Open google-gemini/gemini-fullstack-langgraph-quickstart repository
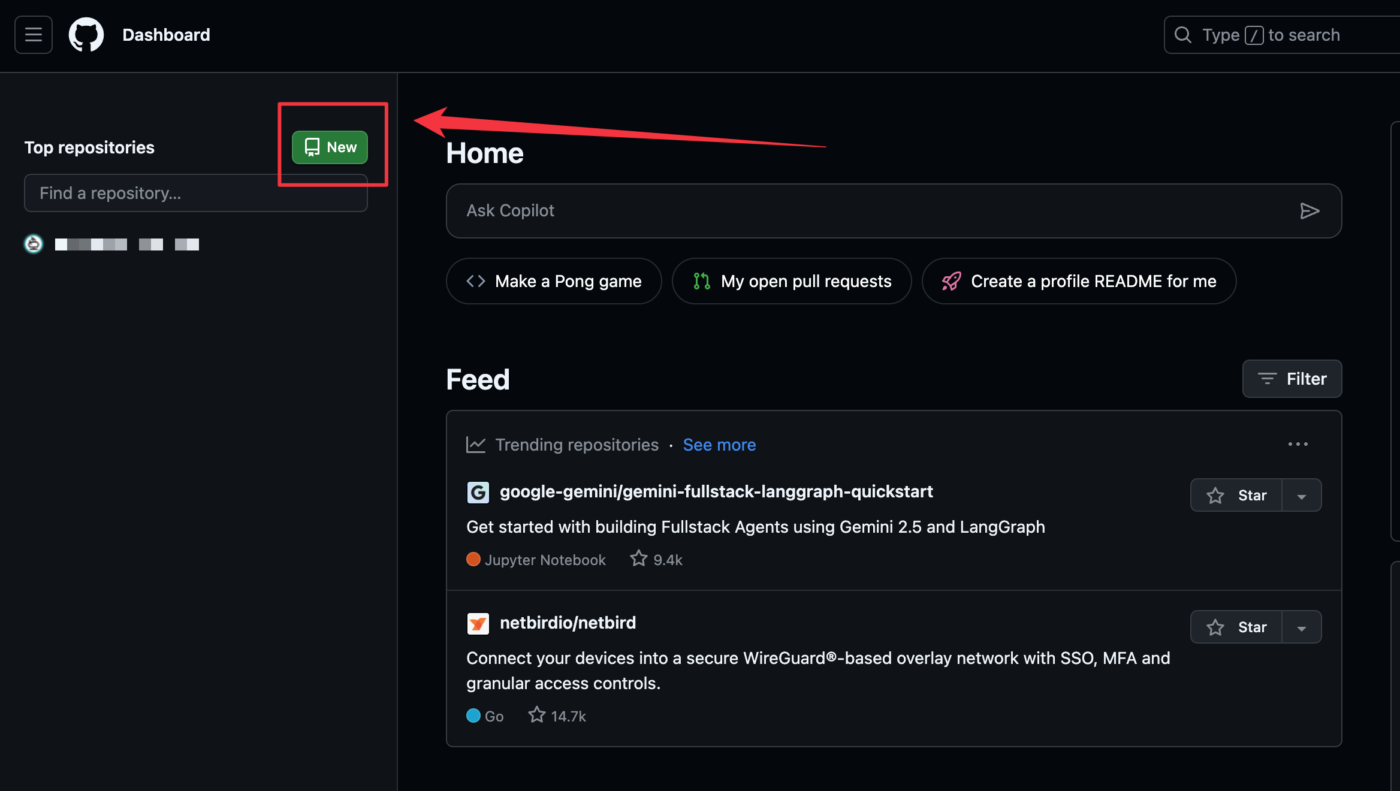This screenshot has height=791, width=1400. tap(716, 492)
